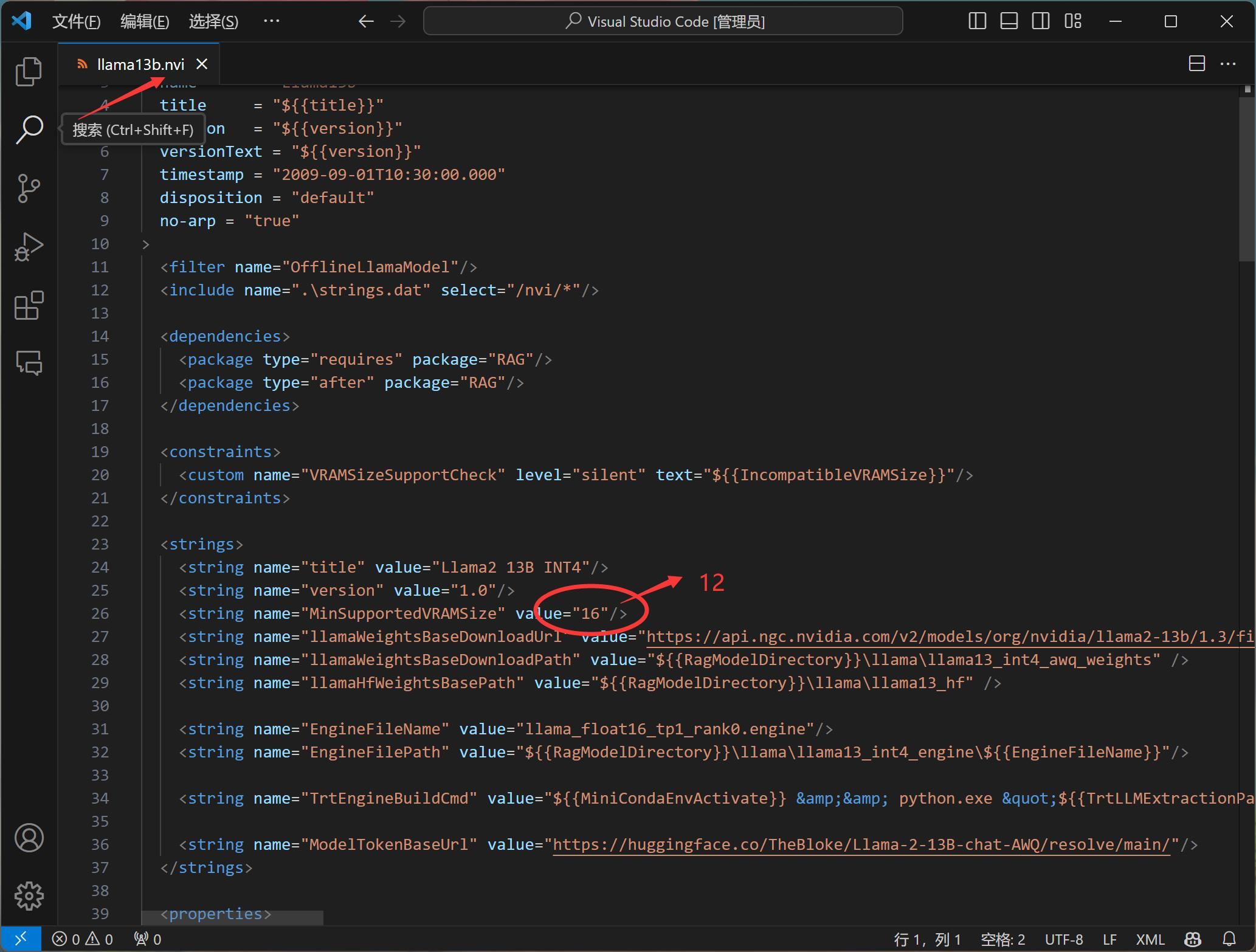
Task: Open the editor more actions ellipsis
Action: pyautogui.click(x=1228, y=64)
